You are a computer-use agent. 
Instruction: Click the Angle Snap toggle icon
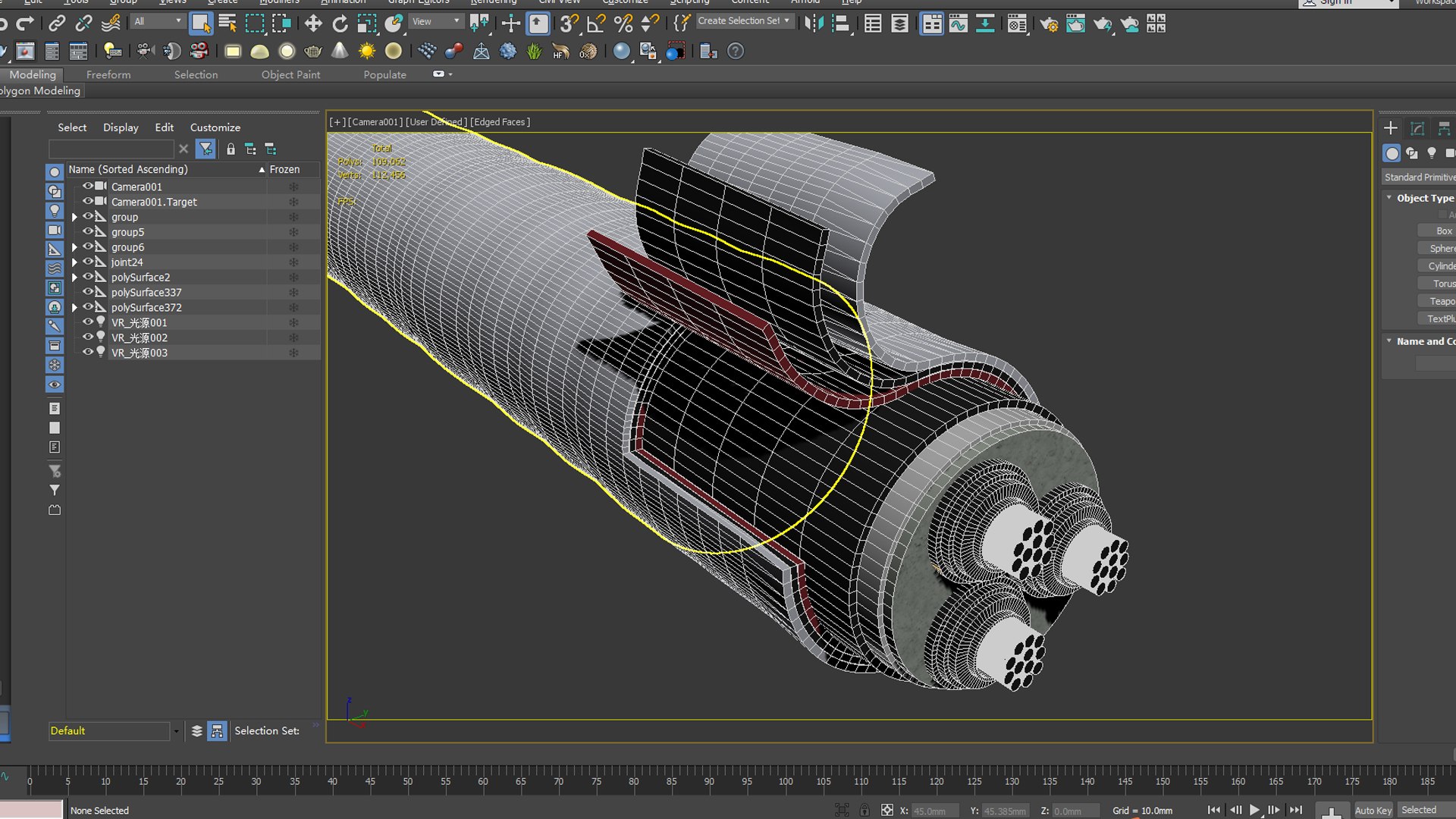point(596,24)
